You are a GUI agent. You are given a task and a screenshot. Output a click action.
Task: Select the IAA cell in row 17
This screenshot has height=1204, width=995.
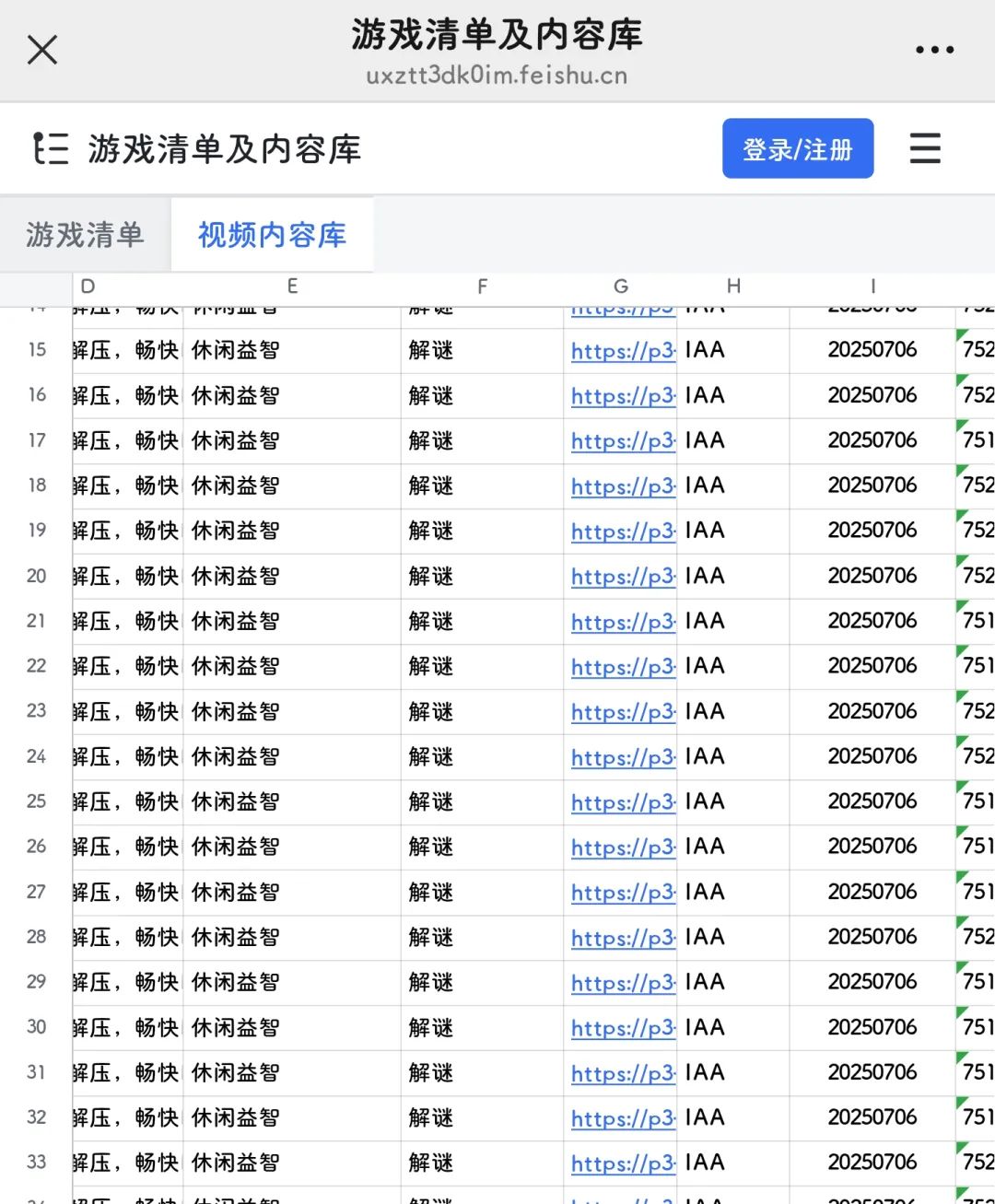pos(733,440)
